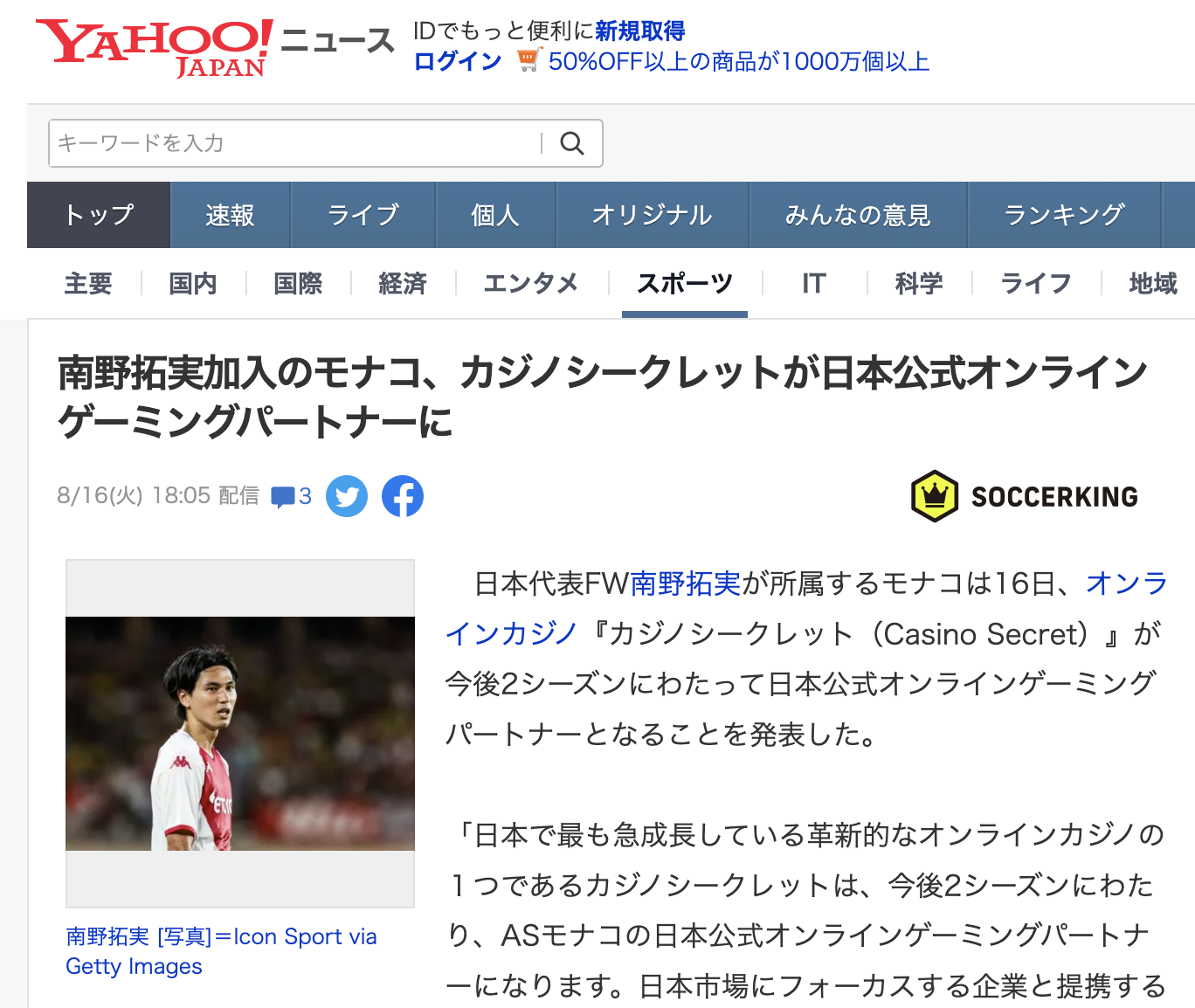Open the ランキング navigation tab

click(x=1064, y=215)
